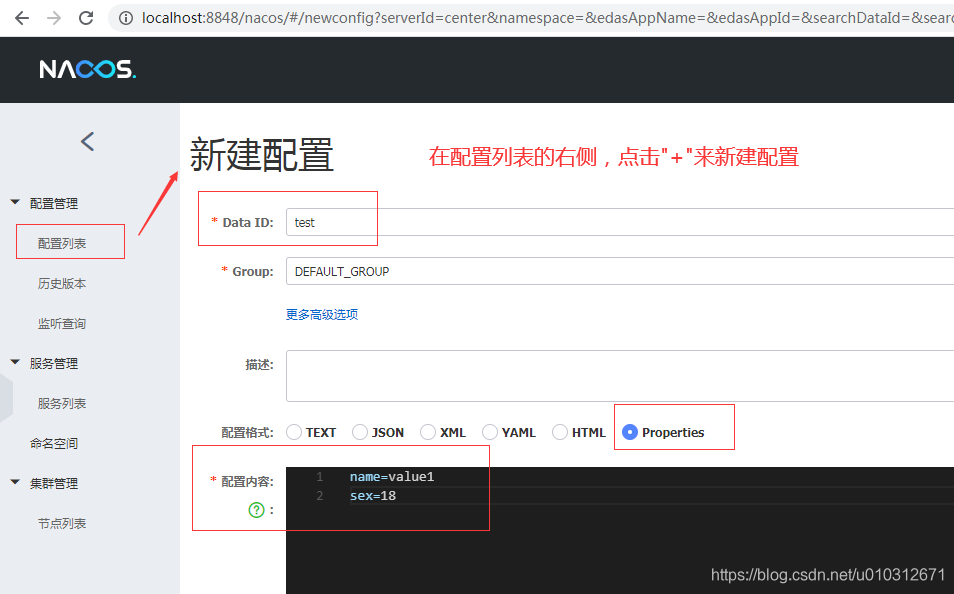Click the configuration content help question mark icon

click(257, 510)
